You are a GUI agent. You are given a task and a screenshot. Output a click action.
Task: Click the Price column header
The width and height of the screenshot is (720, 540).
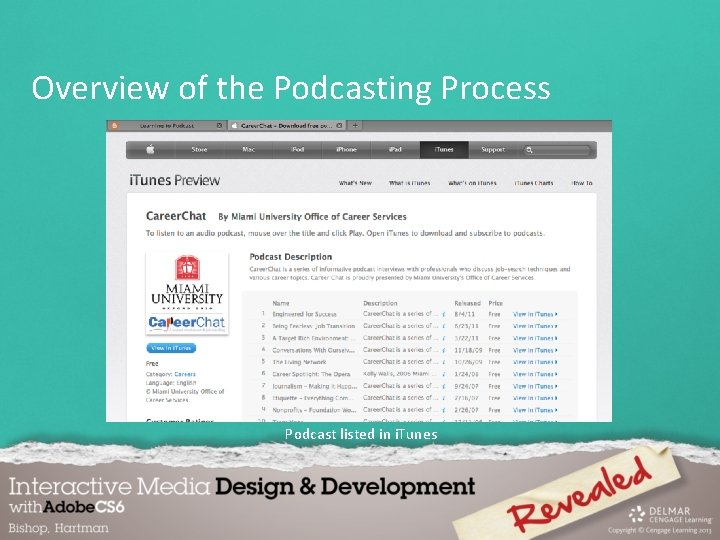pos(495,303)
